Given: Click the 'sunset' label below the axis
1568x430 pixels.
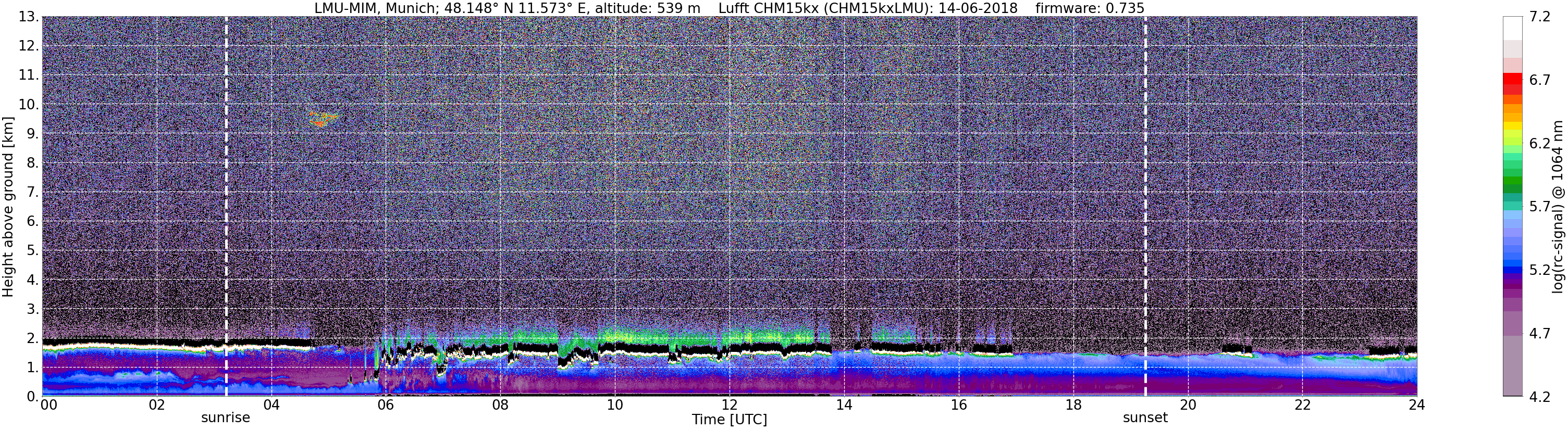Looking at the screenshot, I should (x=1145, y=418).
